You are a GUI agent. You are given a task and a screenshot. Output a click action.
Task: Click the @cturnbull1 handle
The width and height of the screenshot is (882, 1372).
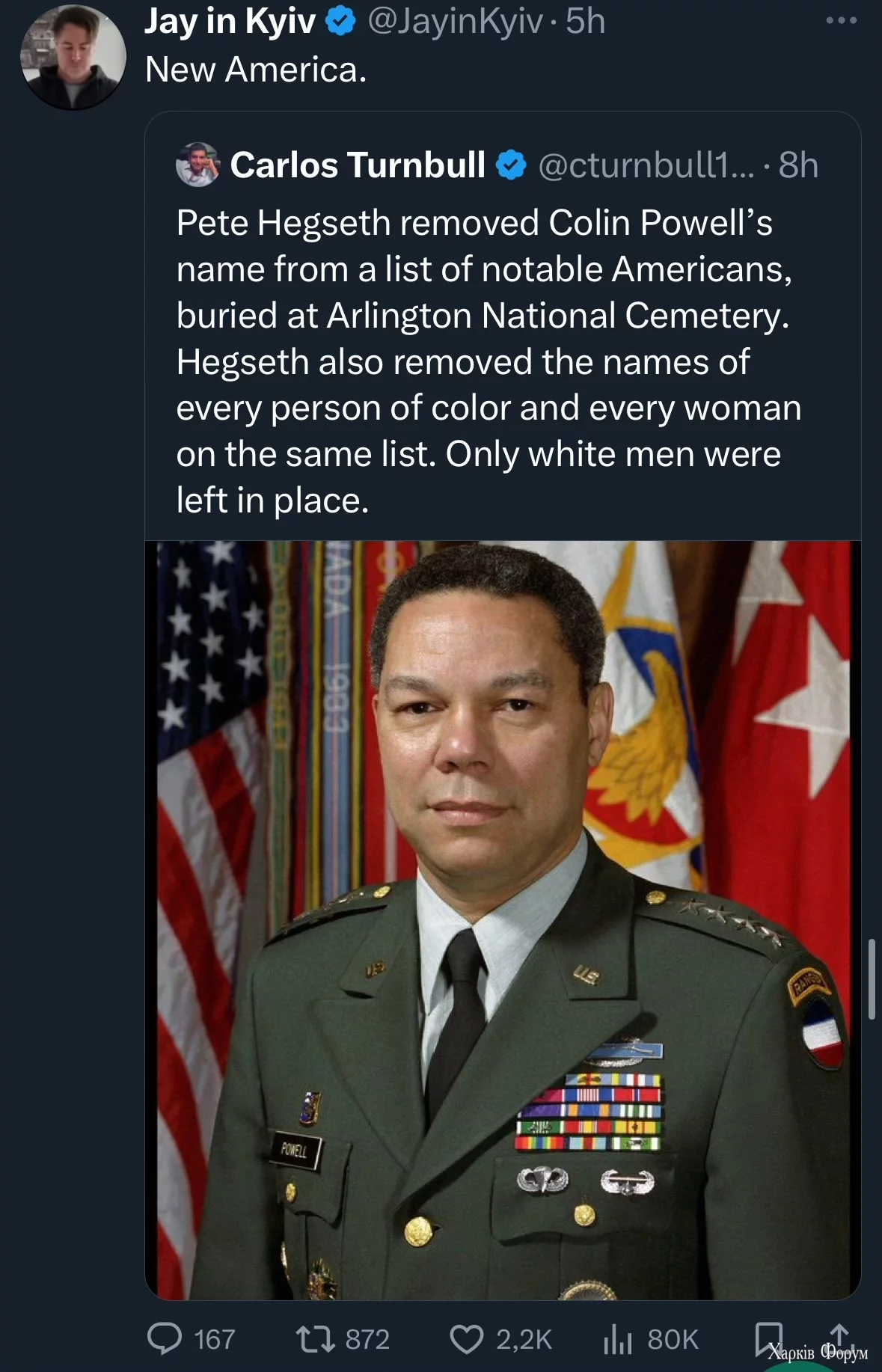click(x=646, y=165)
